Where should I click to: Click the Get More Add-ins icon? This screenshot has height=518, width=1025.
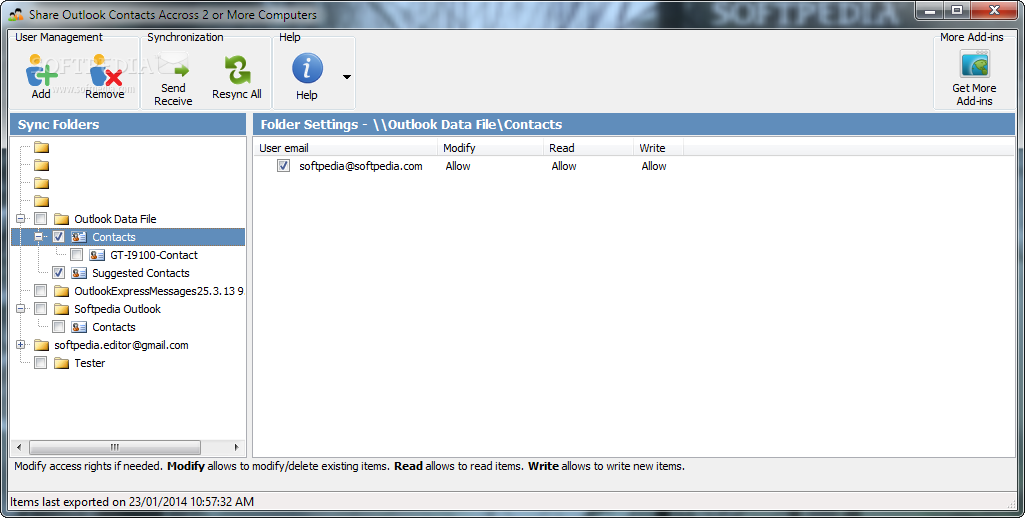975,64
